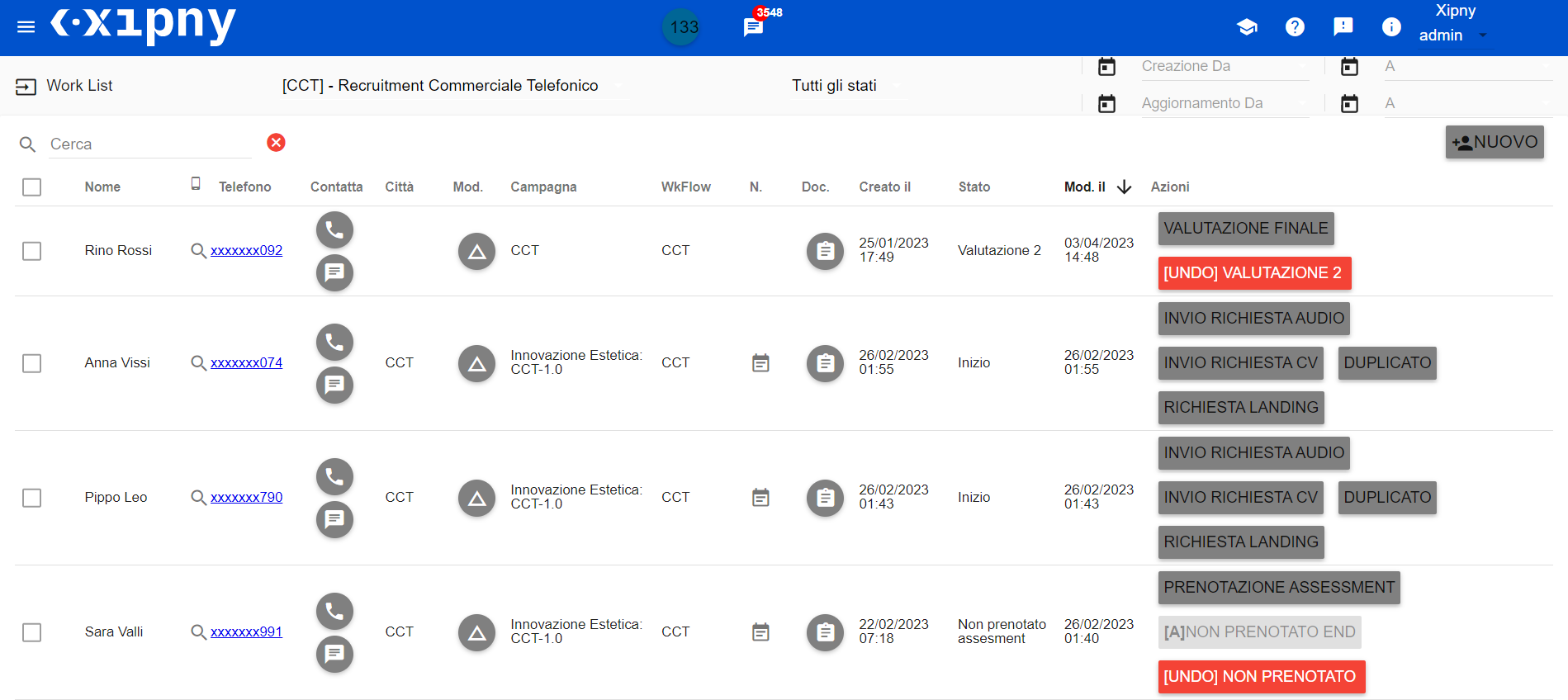The height and width of the screenshot is (700, 1568).
Task: Sort by the Creato il column header
Action: pyautogui.click(x=885, y=187)
